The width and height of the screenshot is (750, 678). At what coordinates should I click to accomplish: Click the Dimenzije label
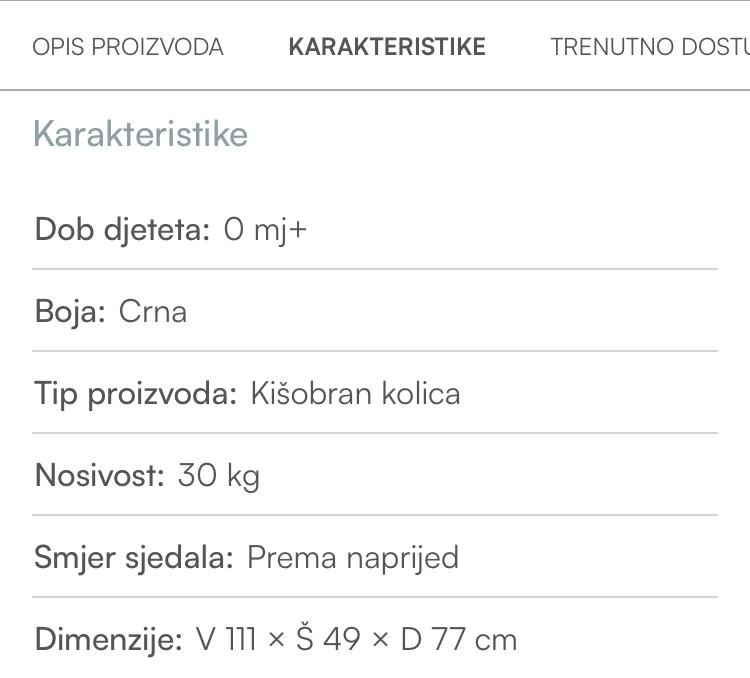coord(109,639)
